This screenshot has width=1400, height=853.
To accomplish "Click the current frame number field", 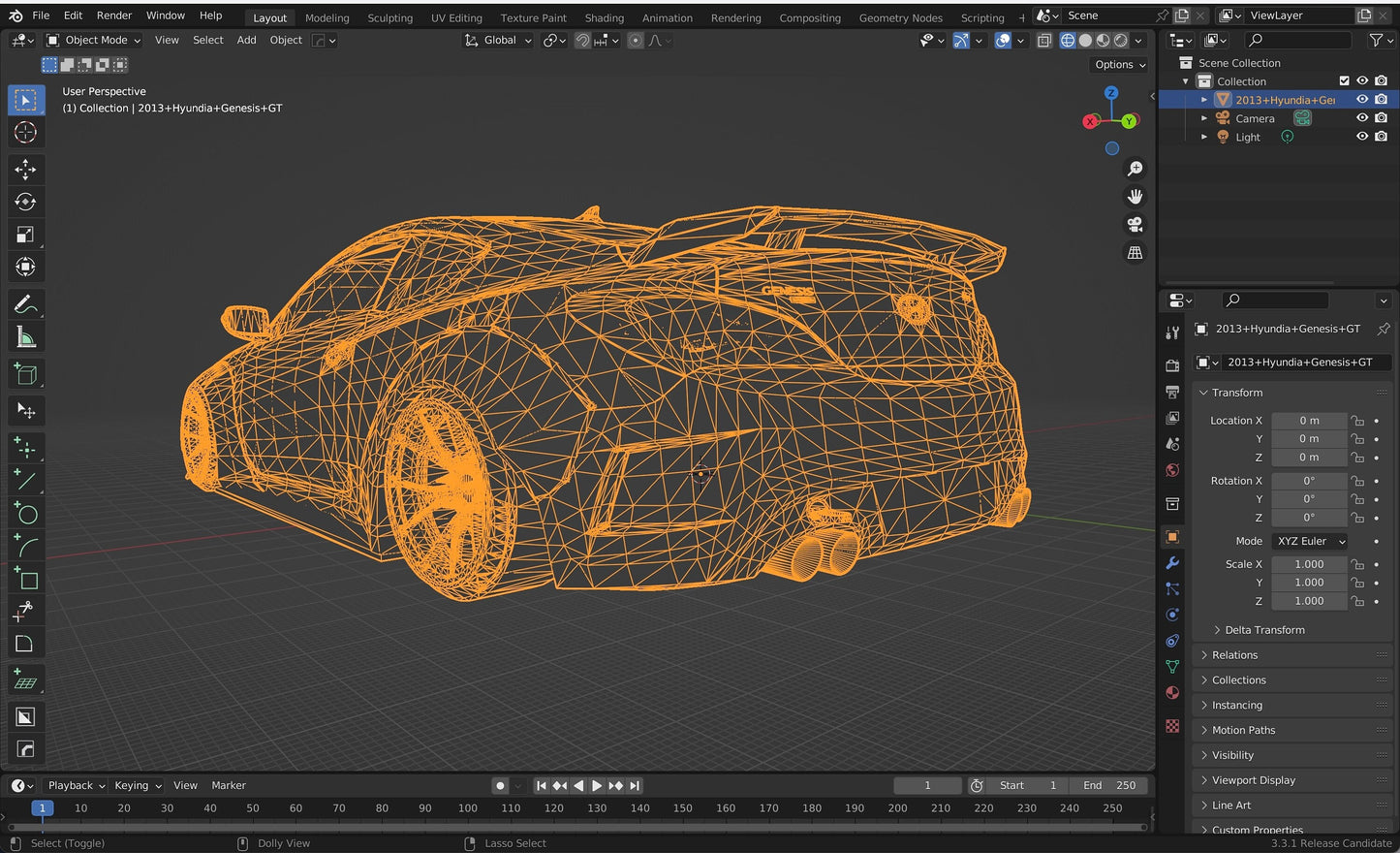I will [926, 785].
